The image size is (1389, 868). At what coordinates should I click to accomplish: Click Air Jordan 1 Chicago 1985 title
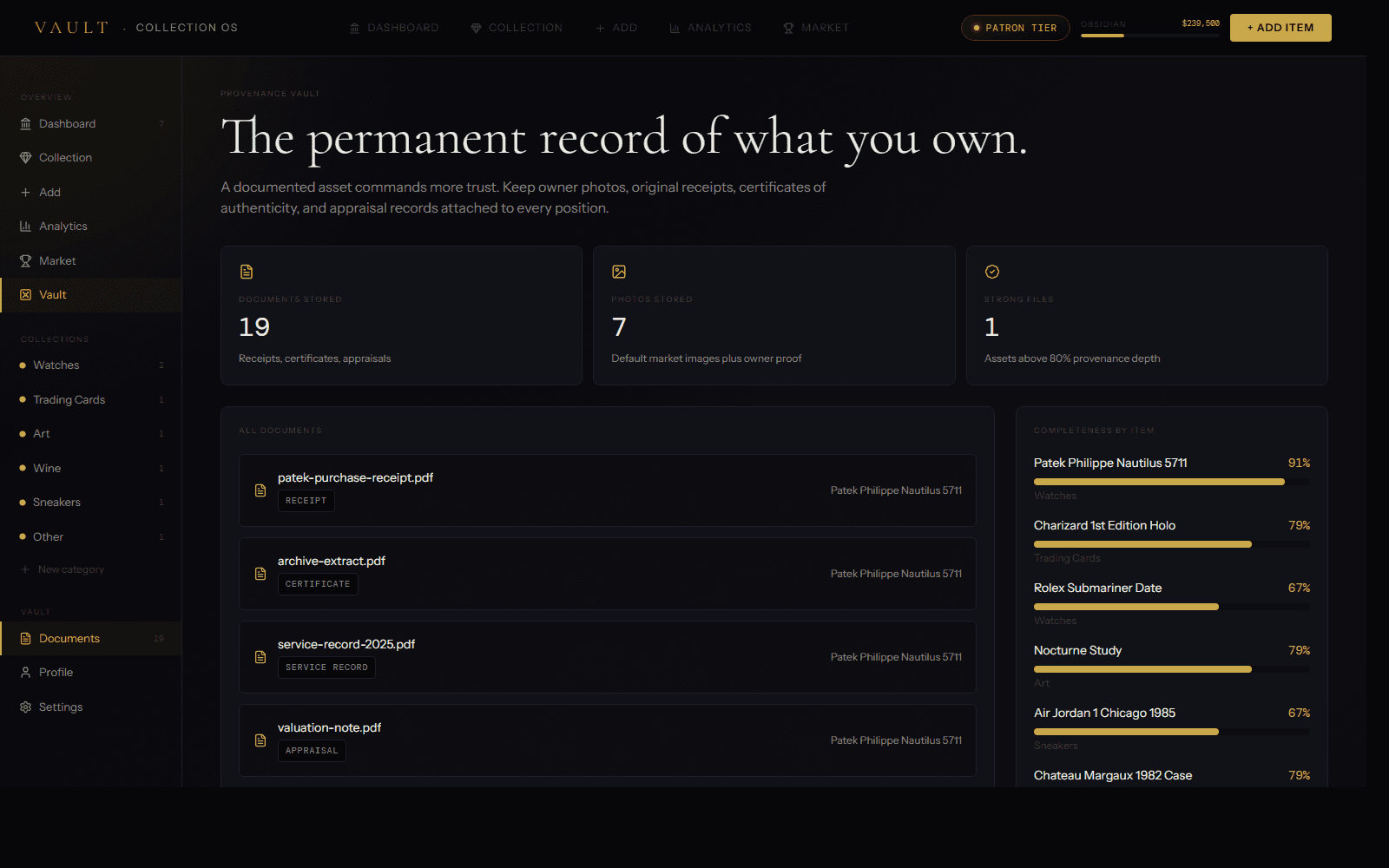[x=1104, y=713]
